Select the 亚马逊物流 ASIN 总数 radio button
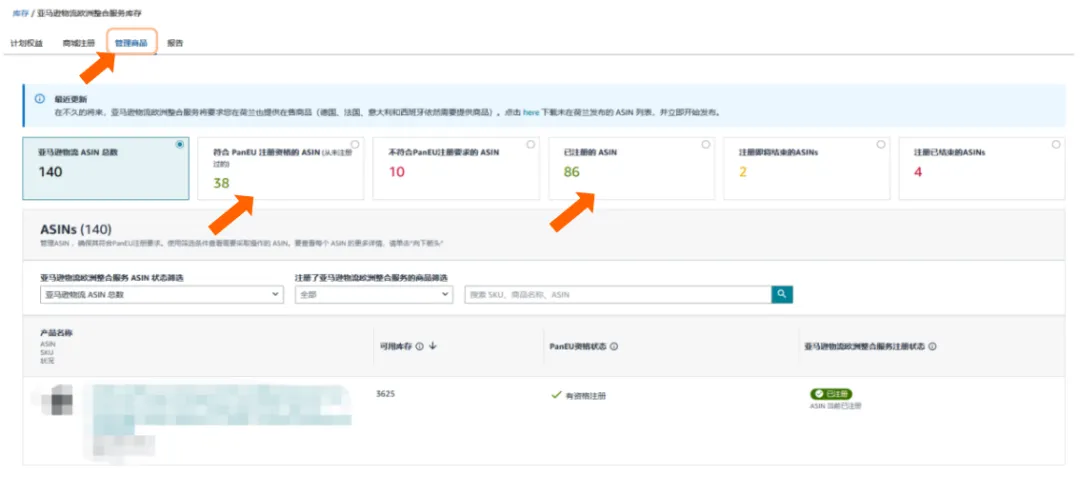Image resolution: width=1080 pixels, height=477 pixels. pos(180,145)
